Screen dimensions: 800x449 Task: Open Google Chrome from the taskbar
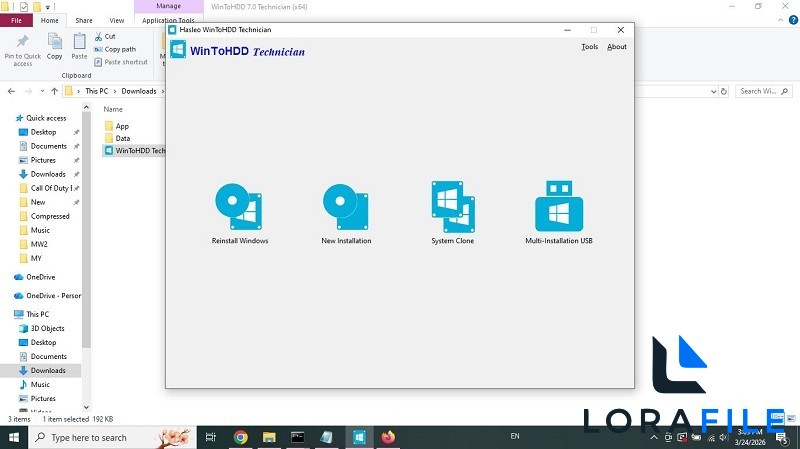point(240,437)
